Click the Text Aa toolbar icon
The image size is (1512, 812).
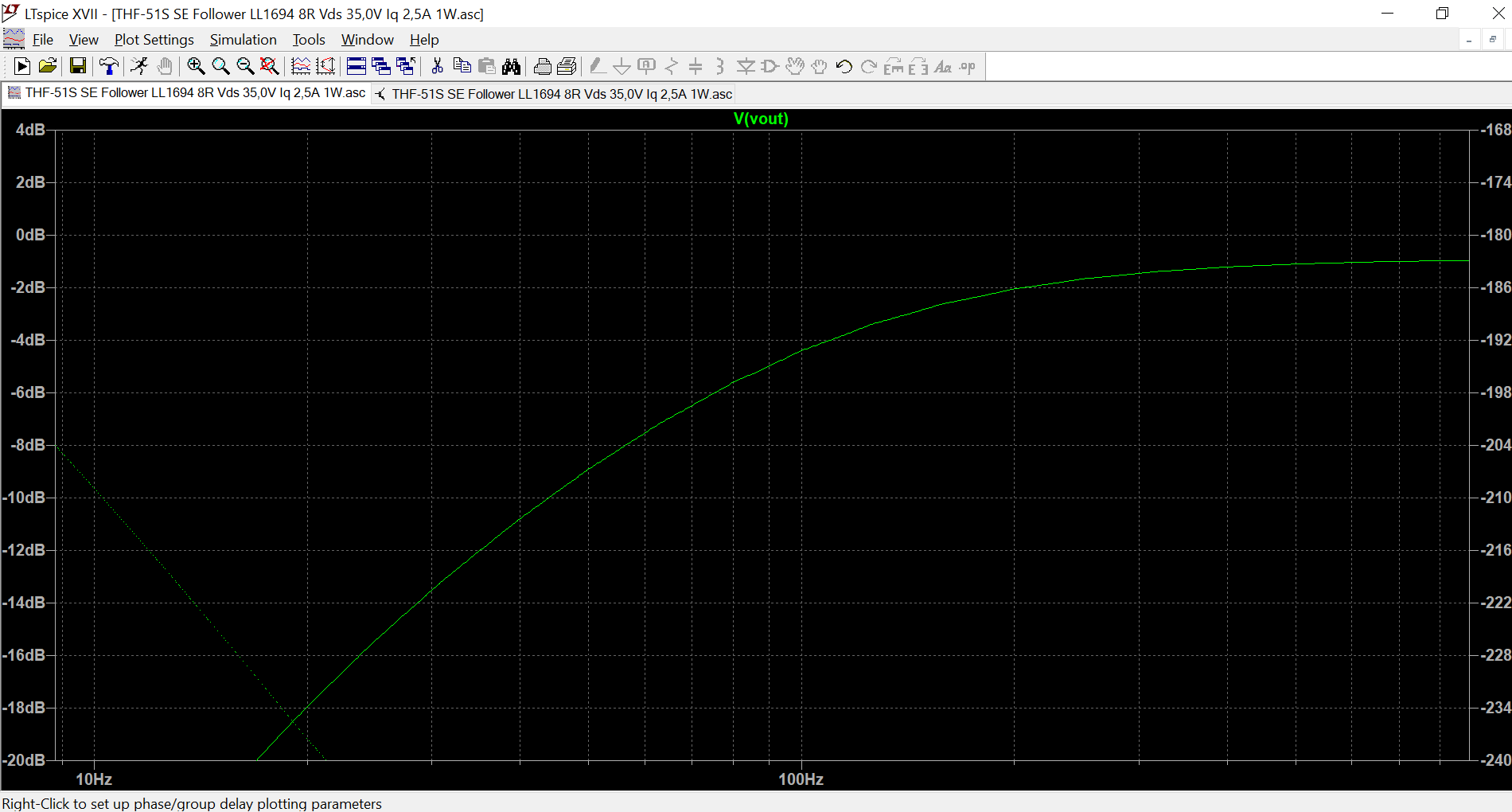(943, 67)
